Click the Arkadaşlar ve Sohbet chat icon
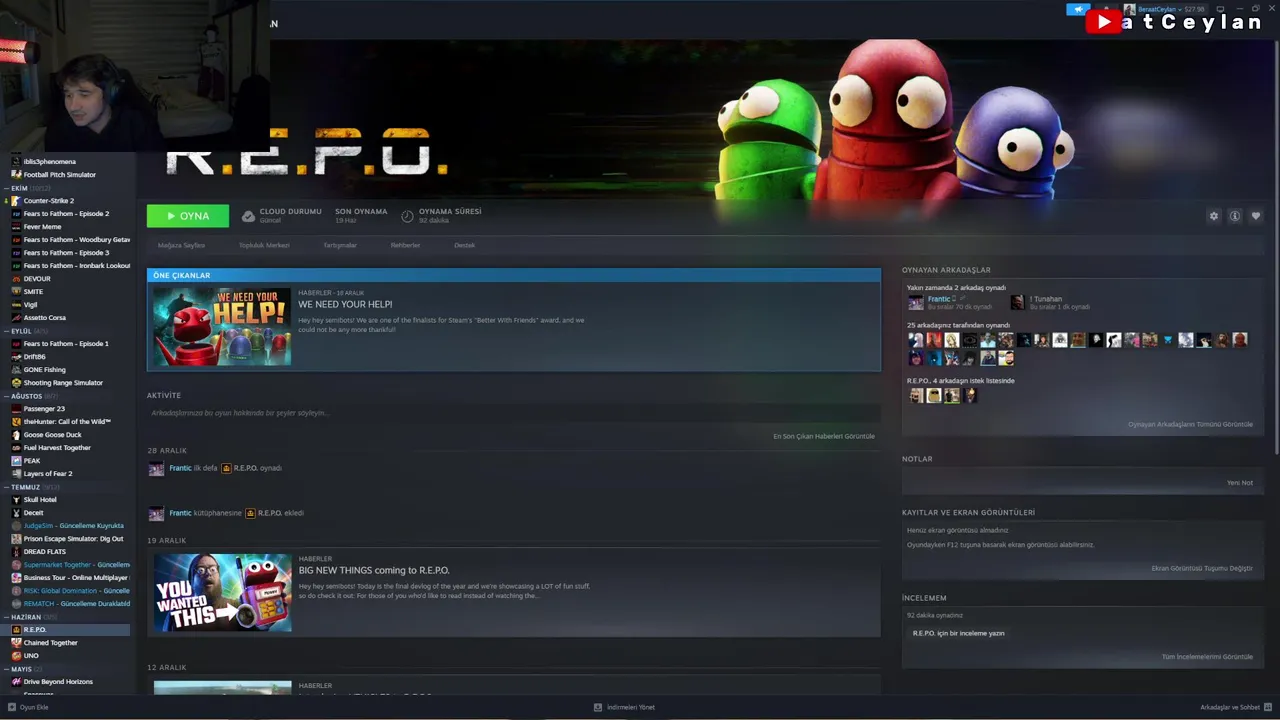Image resolution: width=1280 pixels, height=720 pixels. pyautogui.click(x=1268, y=707)
